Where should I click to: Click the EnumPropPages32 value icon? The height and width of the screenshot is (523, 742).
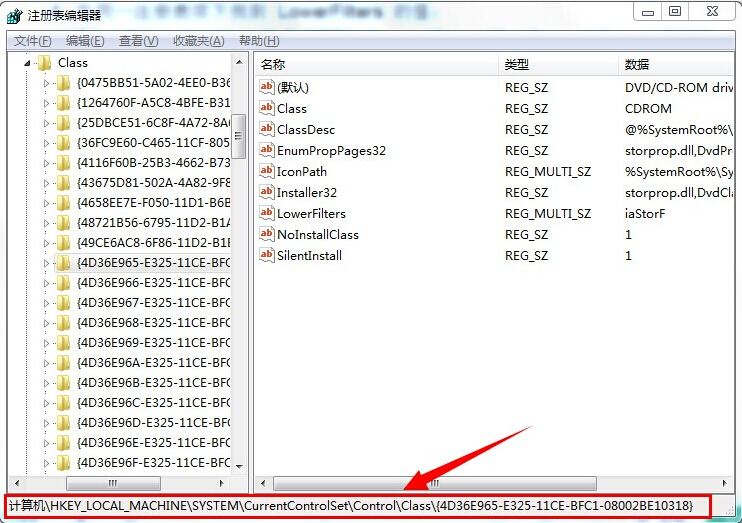pos(266,150)
